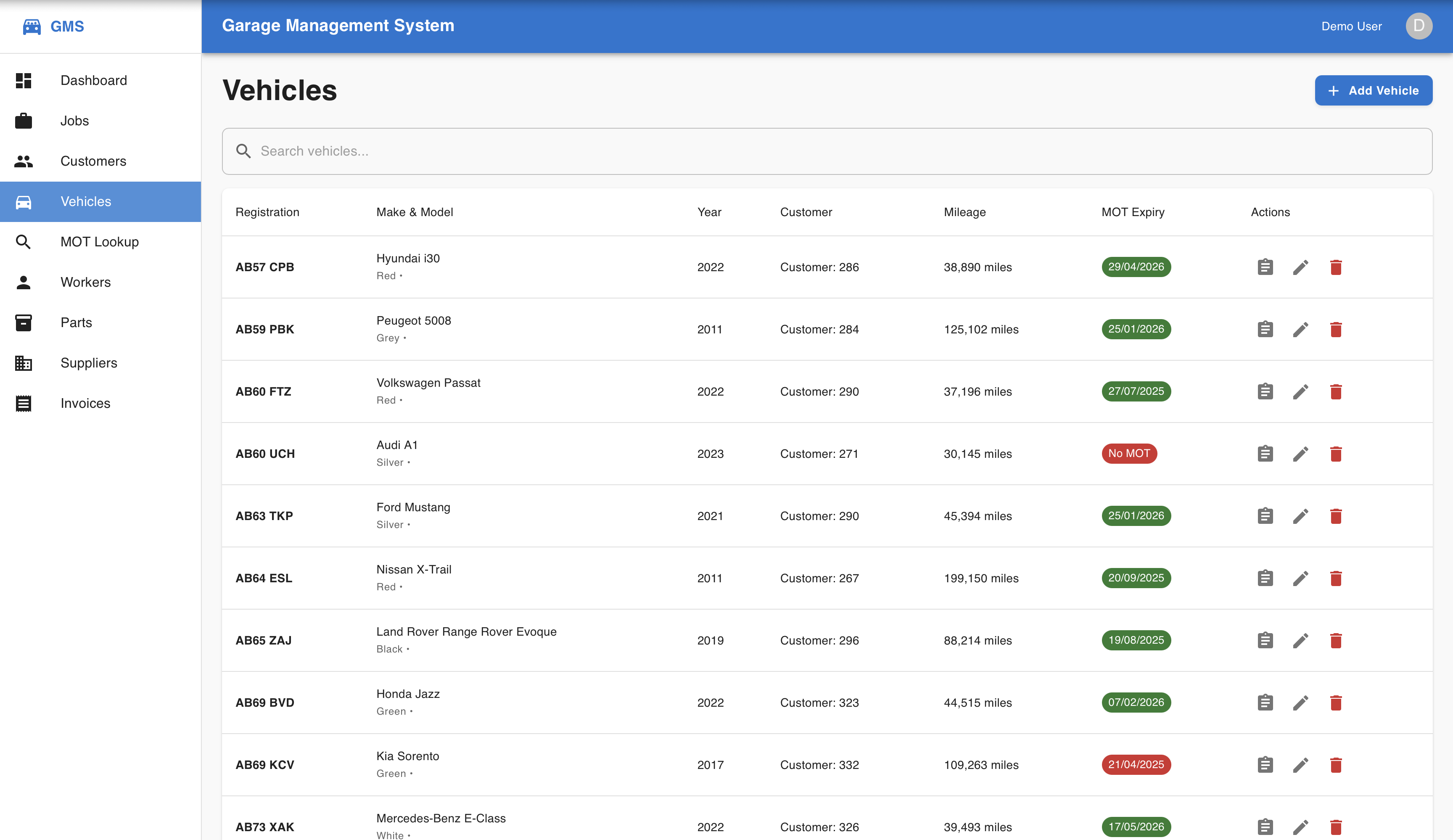Switch to the Vehicles menu entry
Image resolution: width=1453 pixels, height=840 pixels.
click(x=85, y=201)
